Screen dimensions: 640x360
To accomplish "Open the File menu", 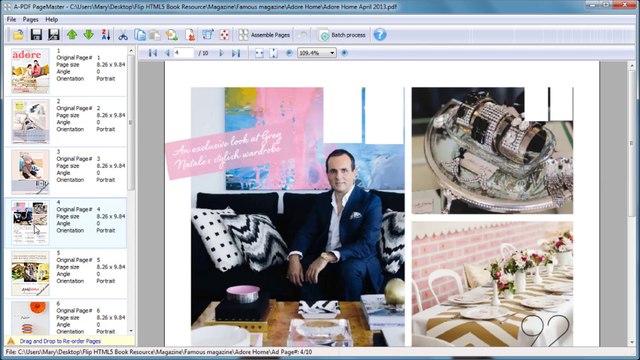I will point(11,20).
